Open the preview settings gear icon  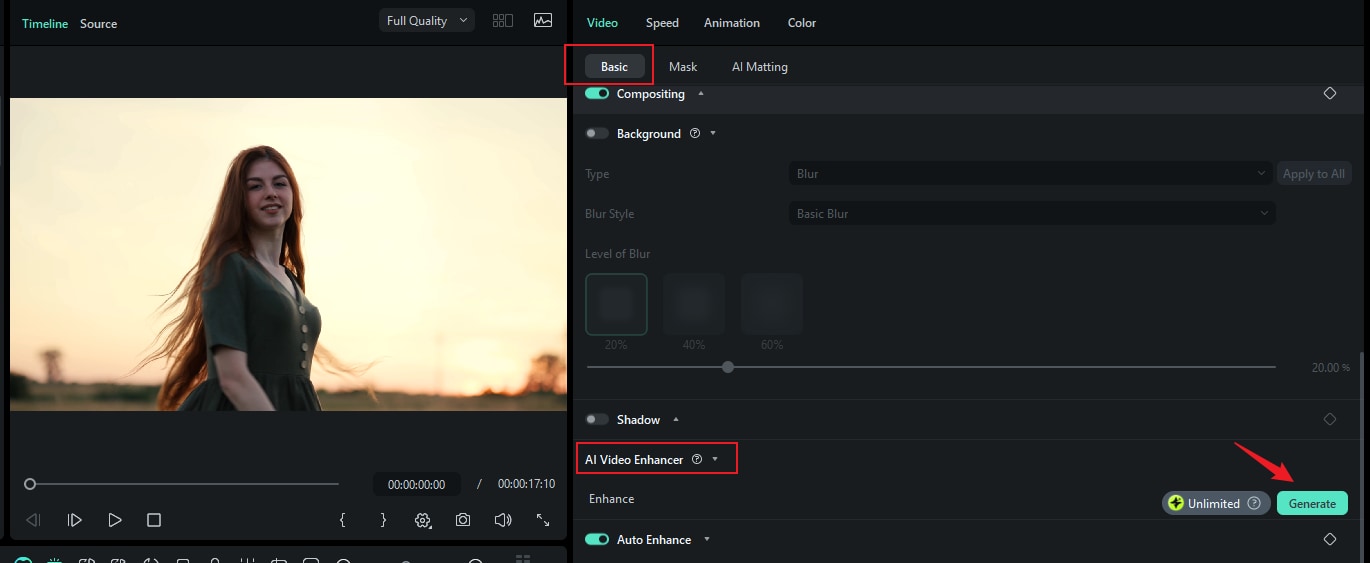click(x=423, y=520)
